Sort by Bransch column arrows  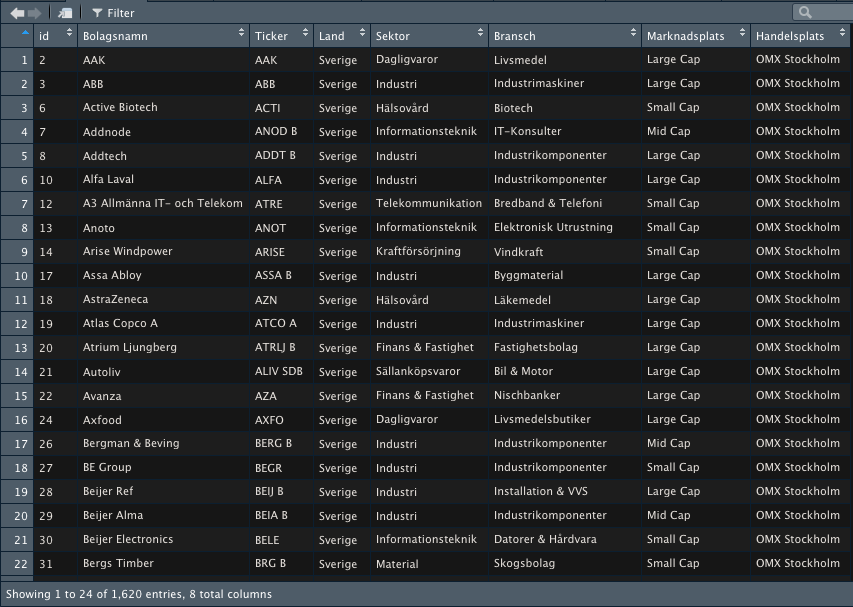click(633, 33)
